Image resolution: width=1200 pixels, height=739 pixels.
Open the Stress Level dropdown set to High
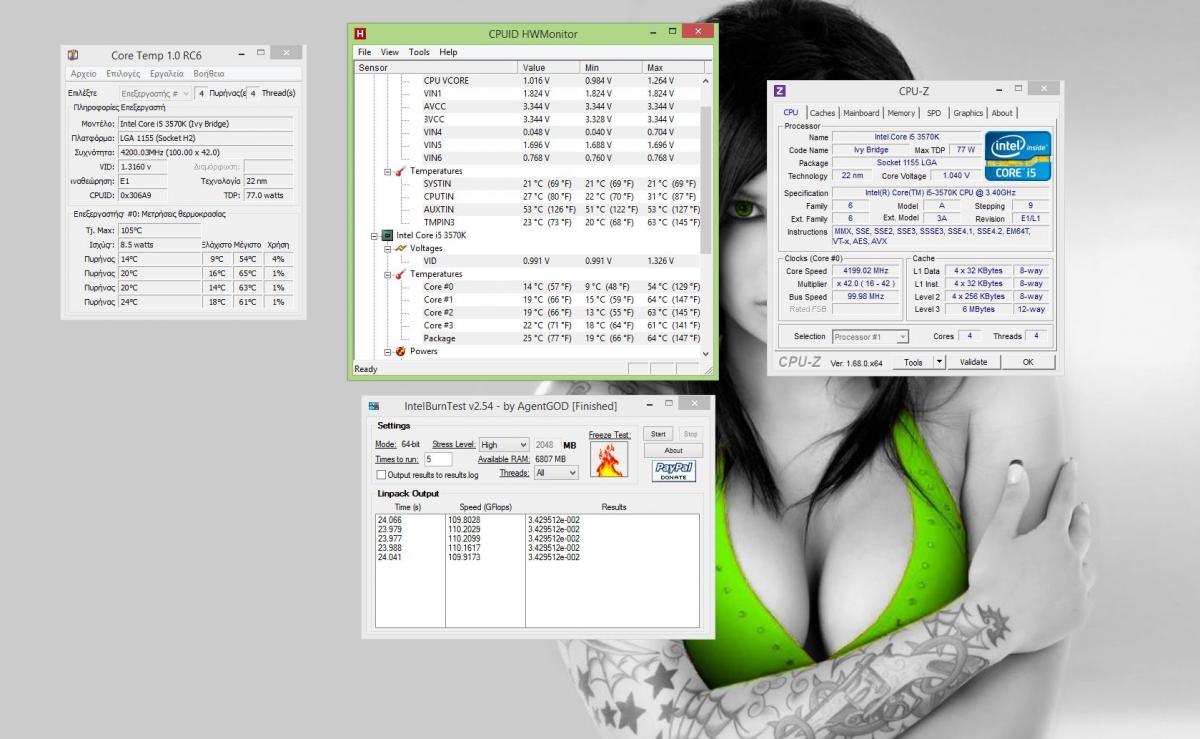pyautogui.click(x=503, y=444)
